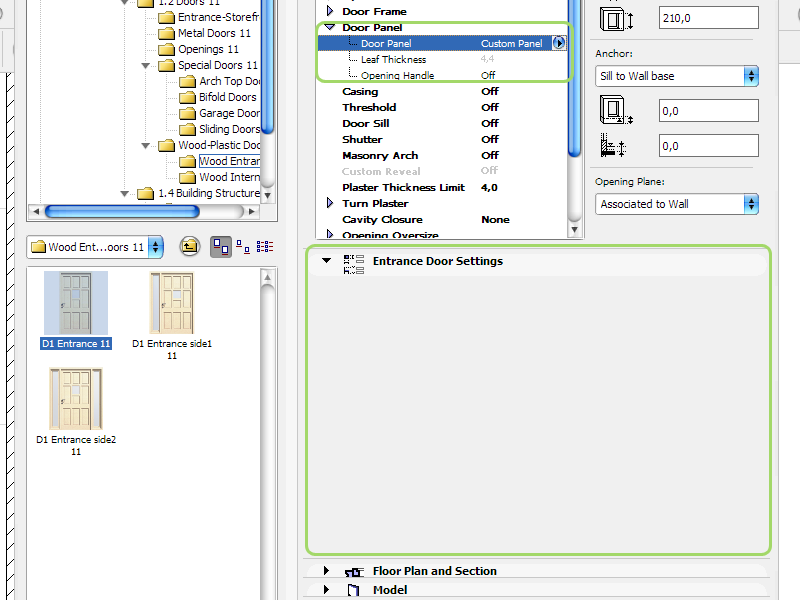Select the Shutter parameter row

pyautogui.click(x=442, y=139)
